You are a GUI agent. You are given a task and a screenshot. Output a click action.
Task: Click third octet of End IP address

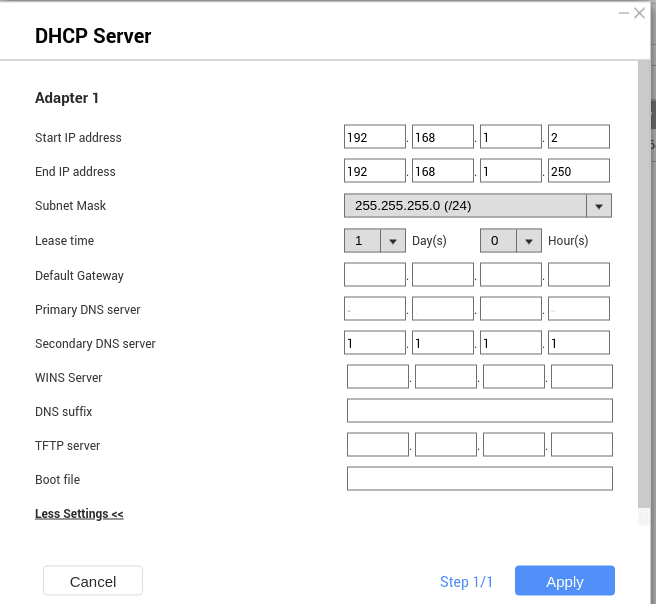pyautogui.click(x=510, y=170)
